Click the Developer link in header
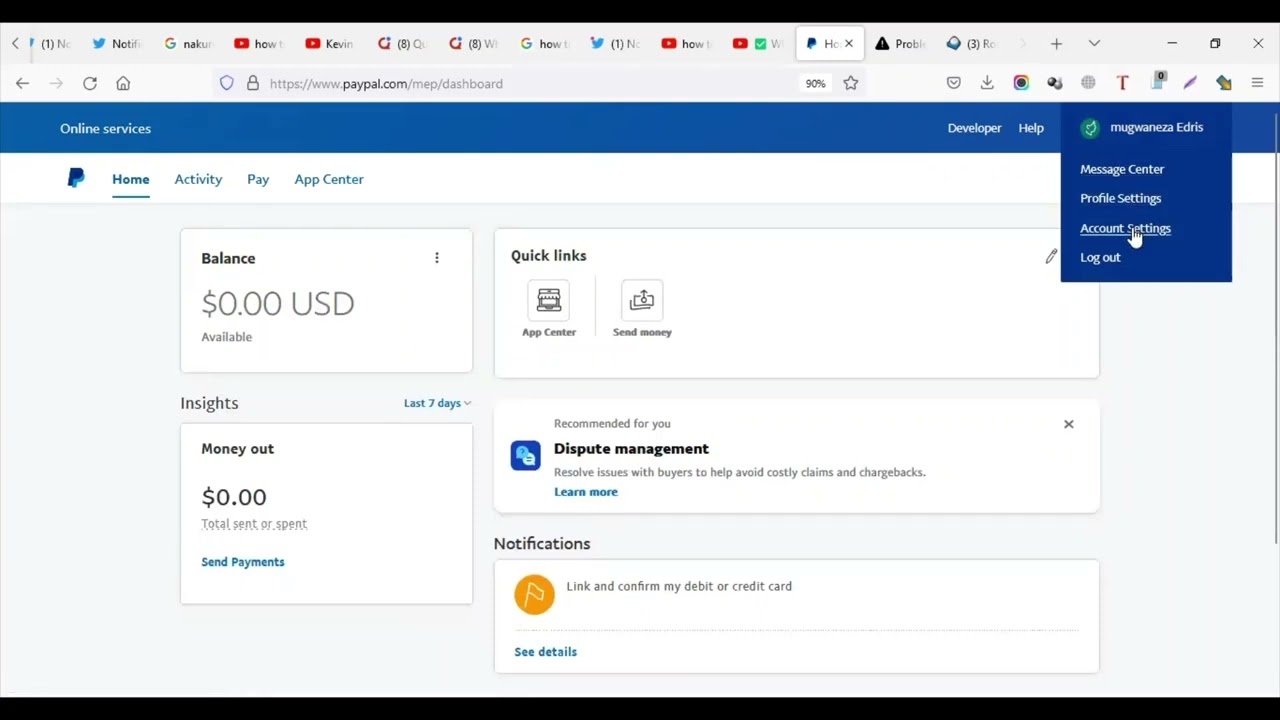 [974, 128]
